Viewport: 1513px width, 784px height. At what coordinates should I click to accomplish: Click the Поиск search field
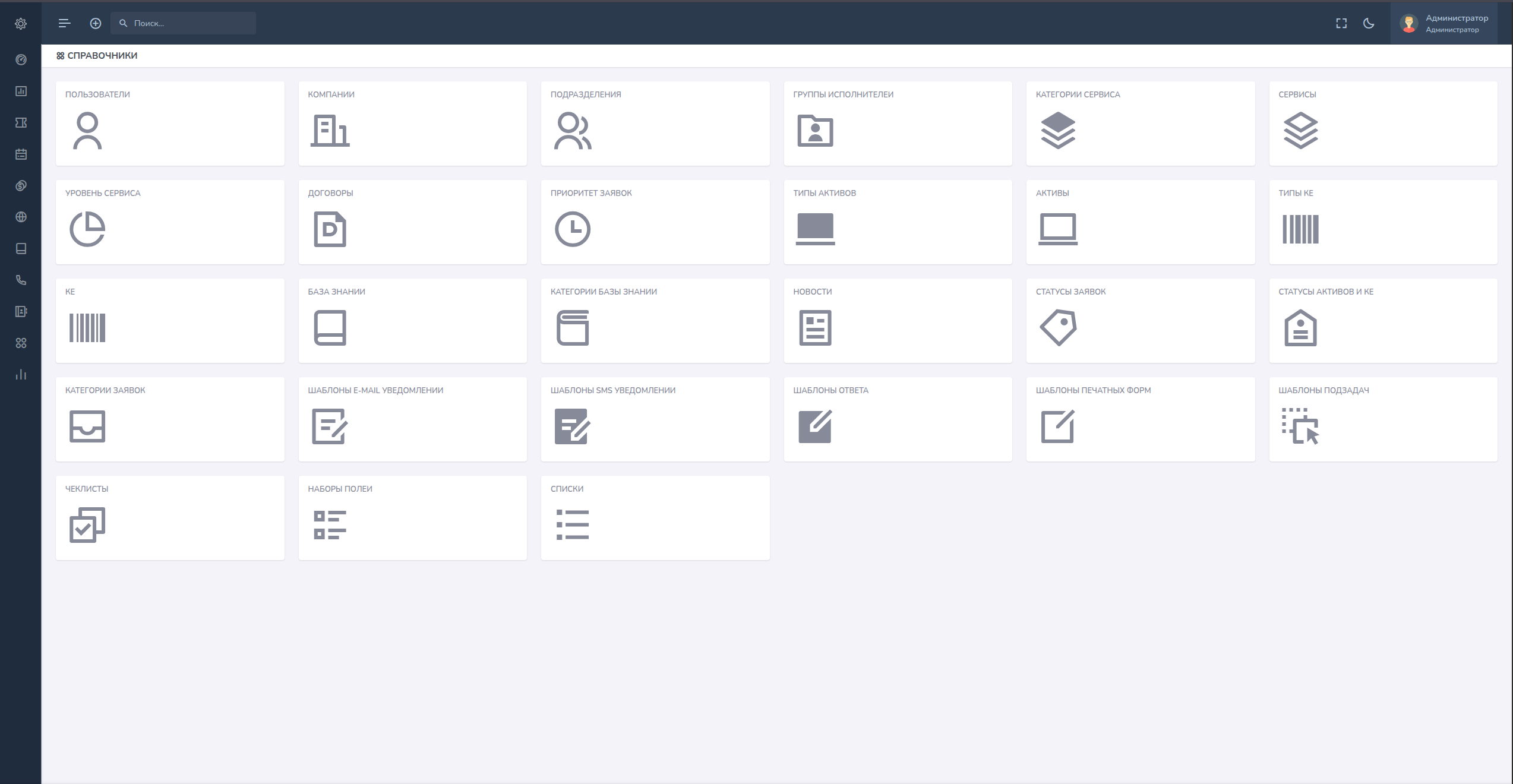pyautogui.click(x=183, y=23)
